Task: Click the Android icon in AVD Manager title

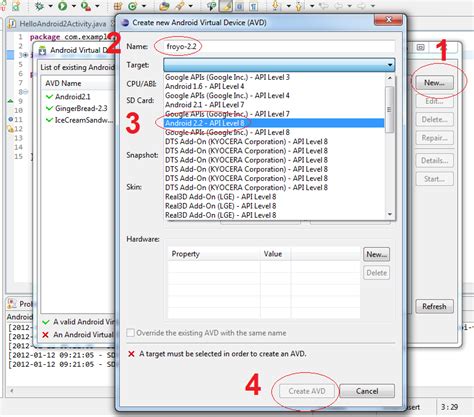Action: pos(42,51)
